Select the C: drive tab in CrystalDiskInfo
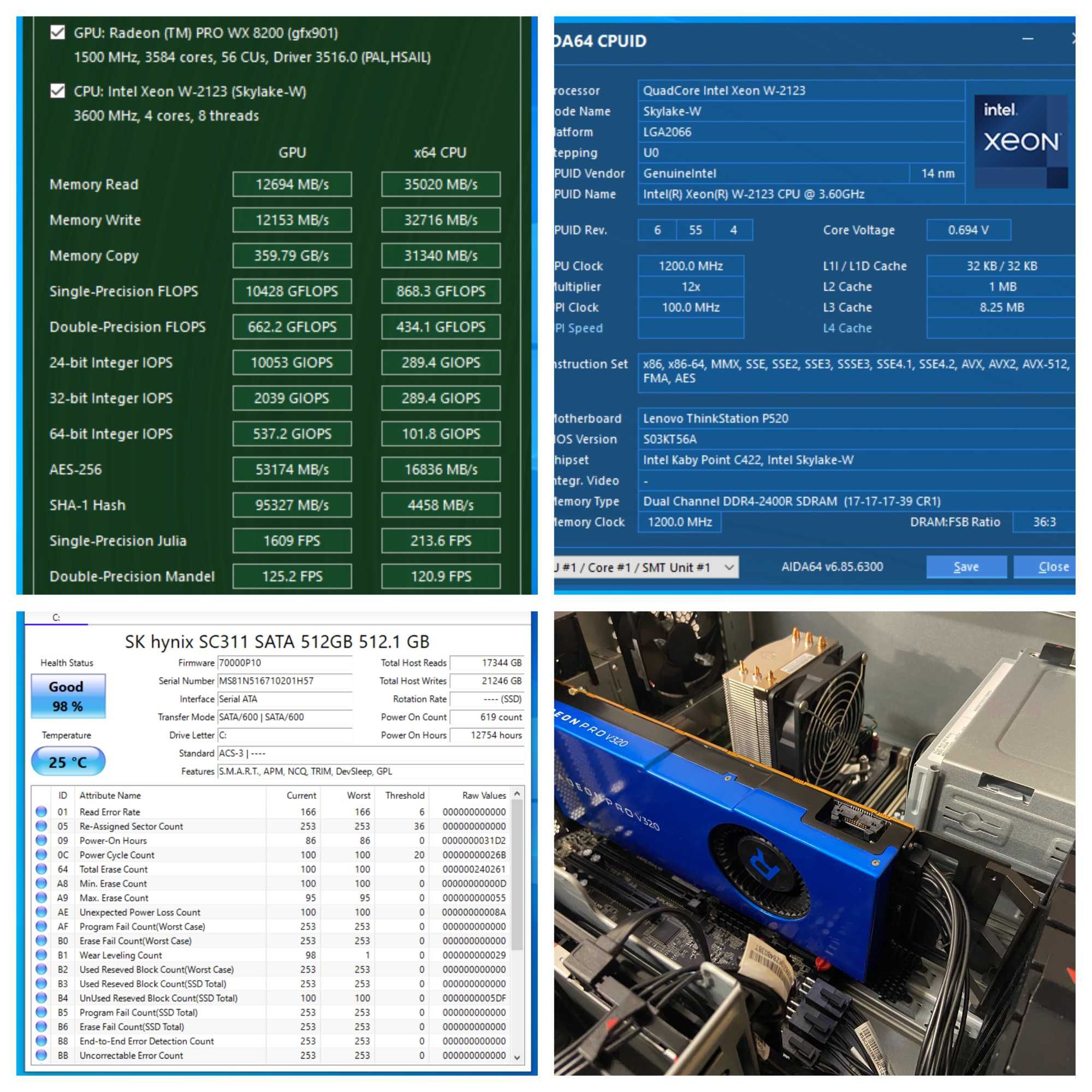Viewport: 1092px width, 1092px height. pos(56,617)
